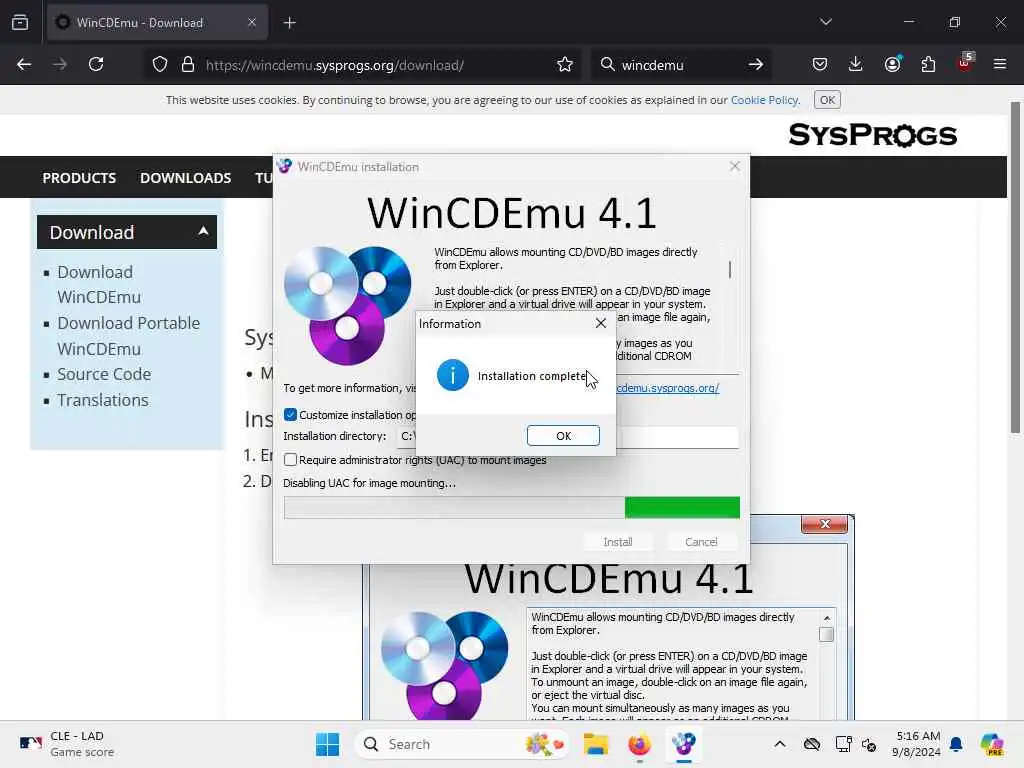Click the CLE - LAD game score widget
Image resolution: width=1024 pixels, height=768 pixels.
(67, 744)
